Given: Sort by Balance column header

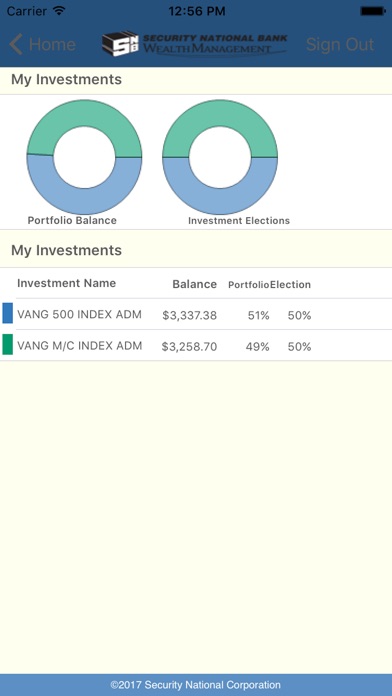Looking at the screenshot, I should click(x=195, y=284).
